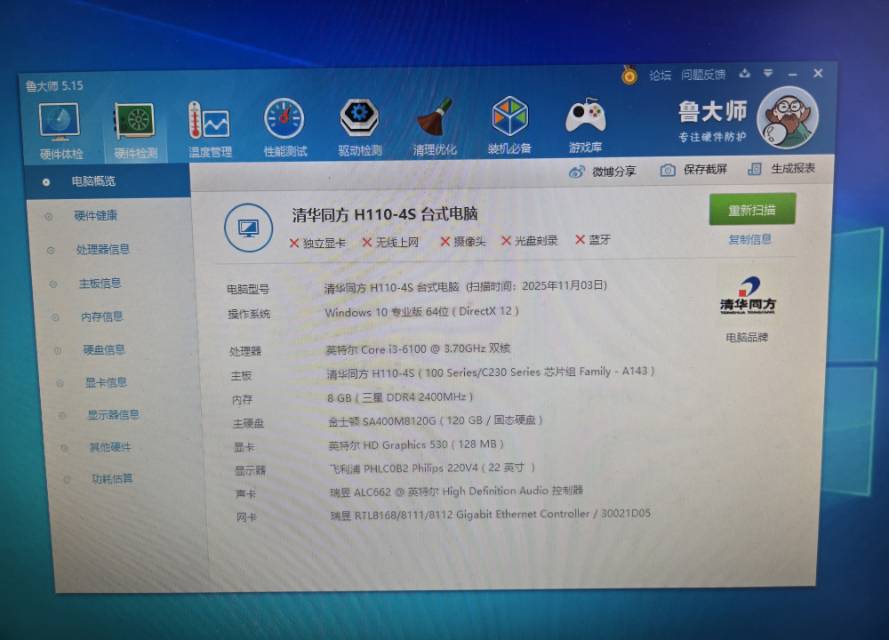Screen dimensions: 889x640
Task: Open 游戏库 gamepad icon
Action: [585, 117]
